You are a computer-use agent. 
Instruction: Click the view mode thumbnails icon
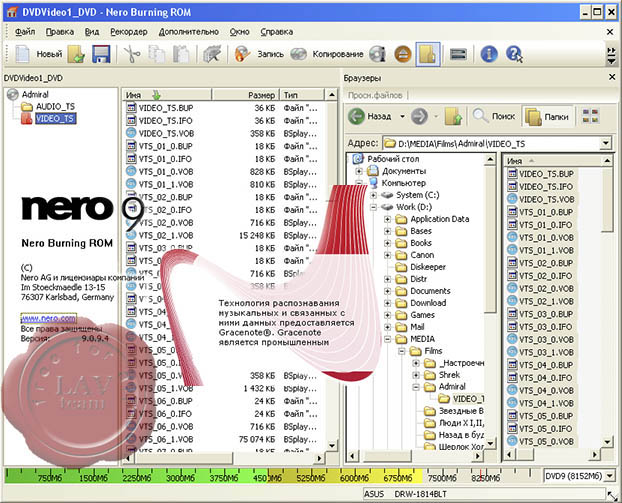[x=590, y=116]
